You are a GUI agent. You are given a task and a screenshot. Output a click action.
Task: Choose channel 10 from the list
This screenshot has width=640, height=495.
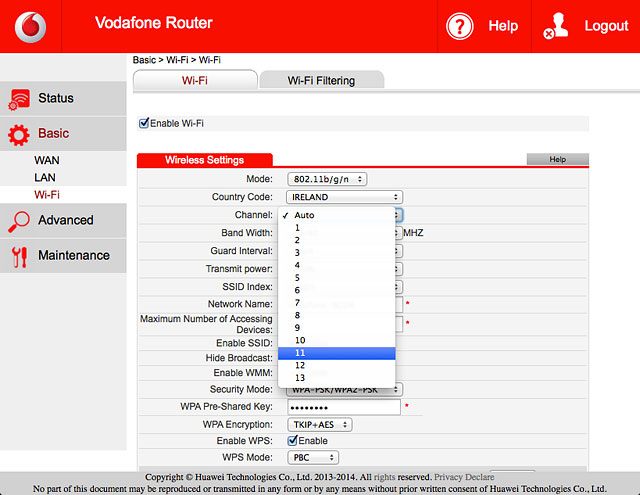coord(337,340)
